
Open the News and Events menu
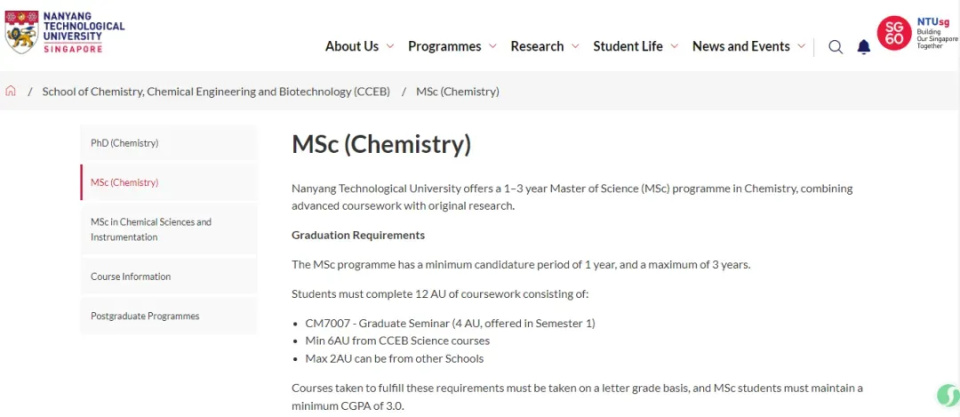point(740,46)
